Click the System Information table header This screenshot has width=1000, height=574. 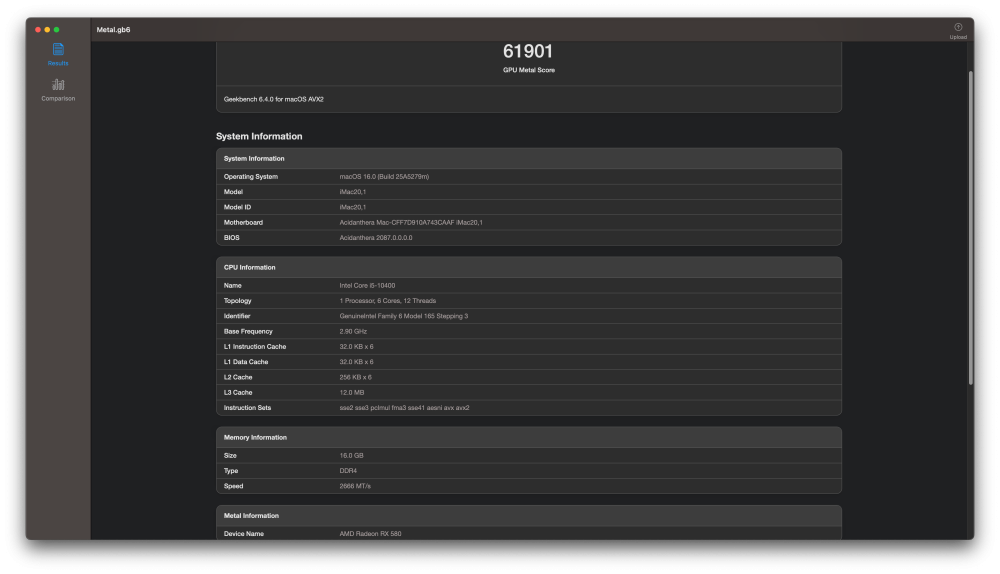[x=529, y=159]
